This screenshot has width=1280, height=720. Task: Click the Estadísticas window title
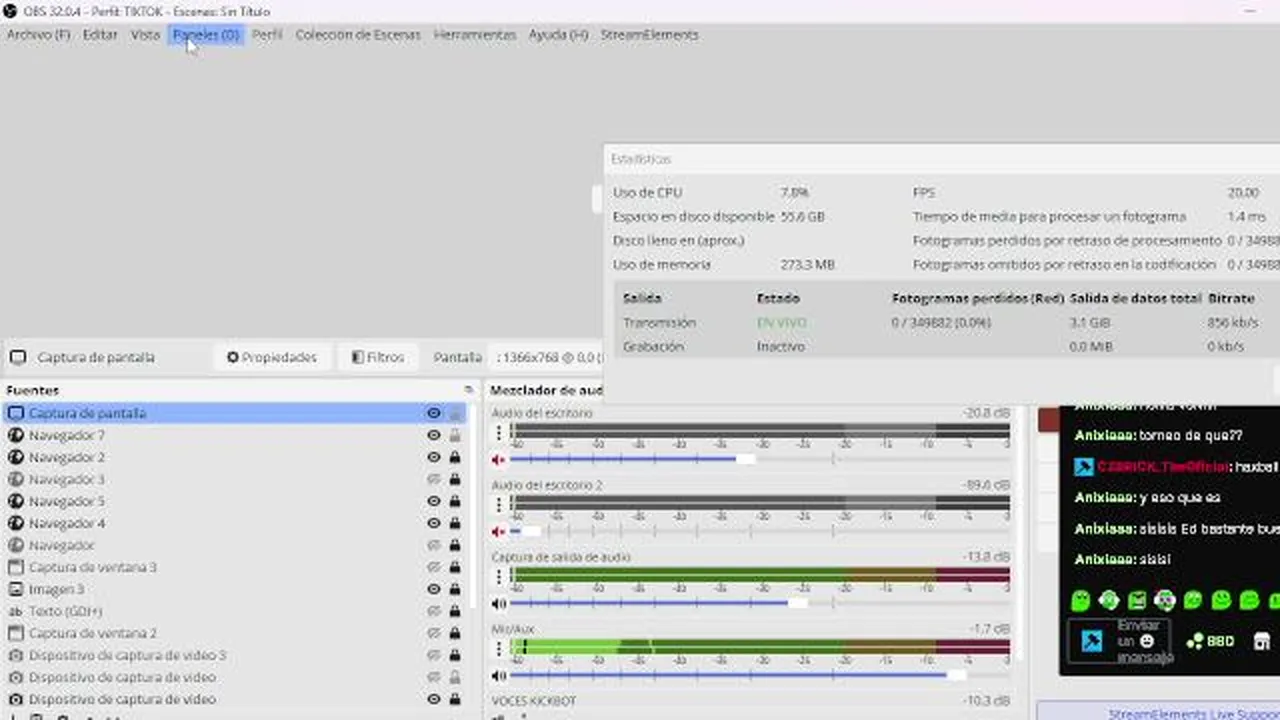tap(641, 159)
